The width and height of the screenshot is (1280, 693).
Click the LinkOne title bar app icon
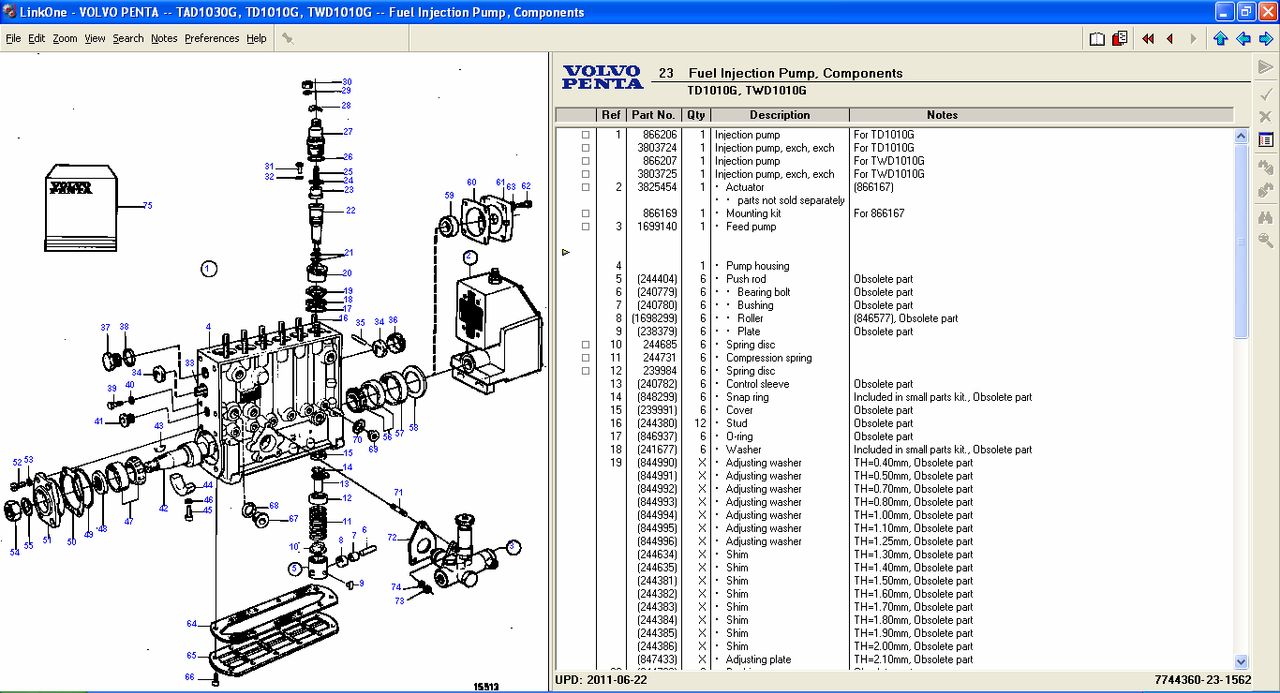(x=10, y=12)
